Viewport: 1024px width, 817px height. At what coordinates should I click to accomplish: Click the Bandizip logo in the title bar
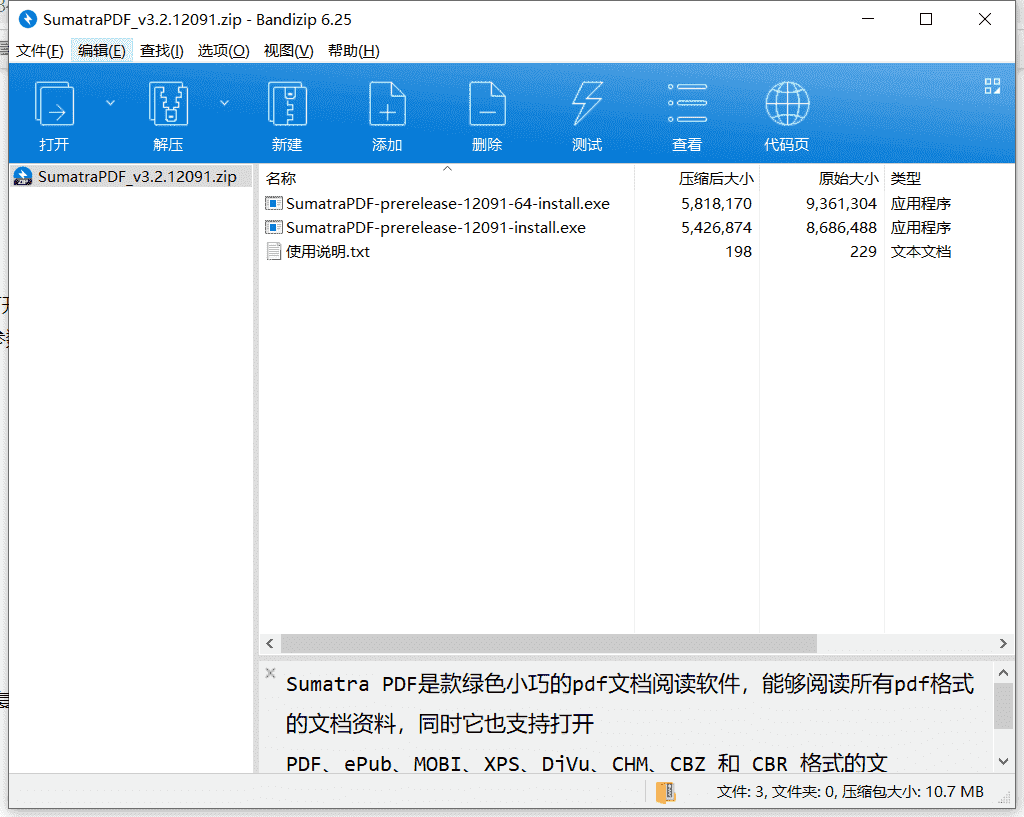pyautogui.click(x=27, y=20)
